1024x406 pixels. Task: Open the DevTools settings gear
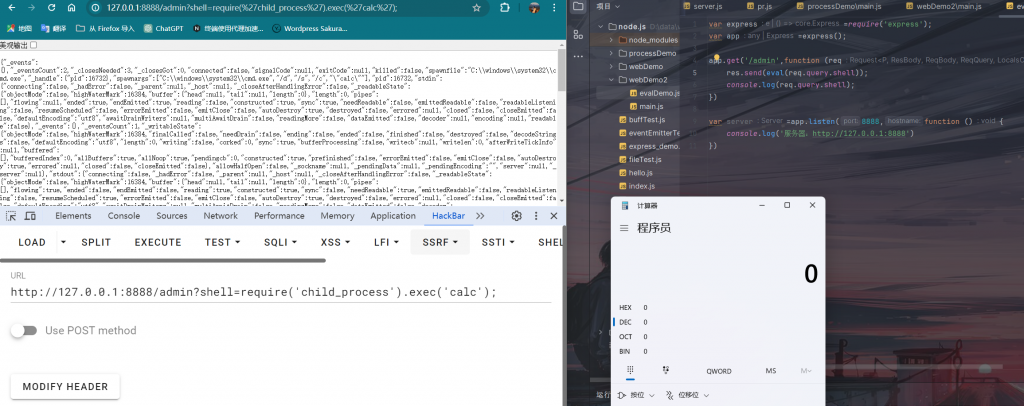(x=517, y=216)
